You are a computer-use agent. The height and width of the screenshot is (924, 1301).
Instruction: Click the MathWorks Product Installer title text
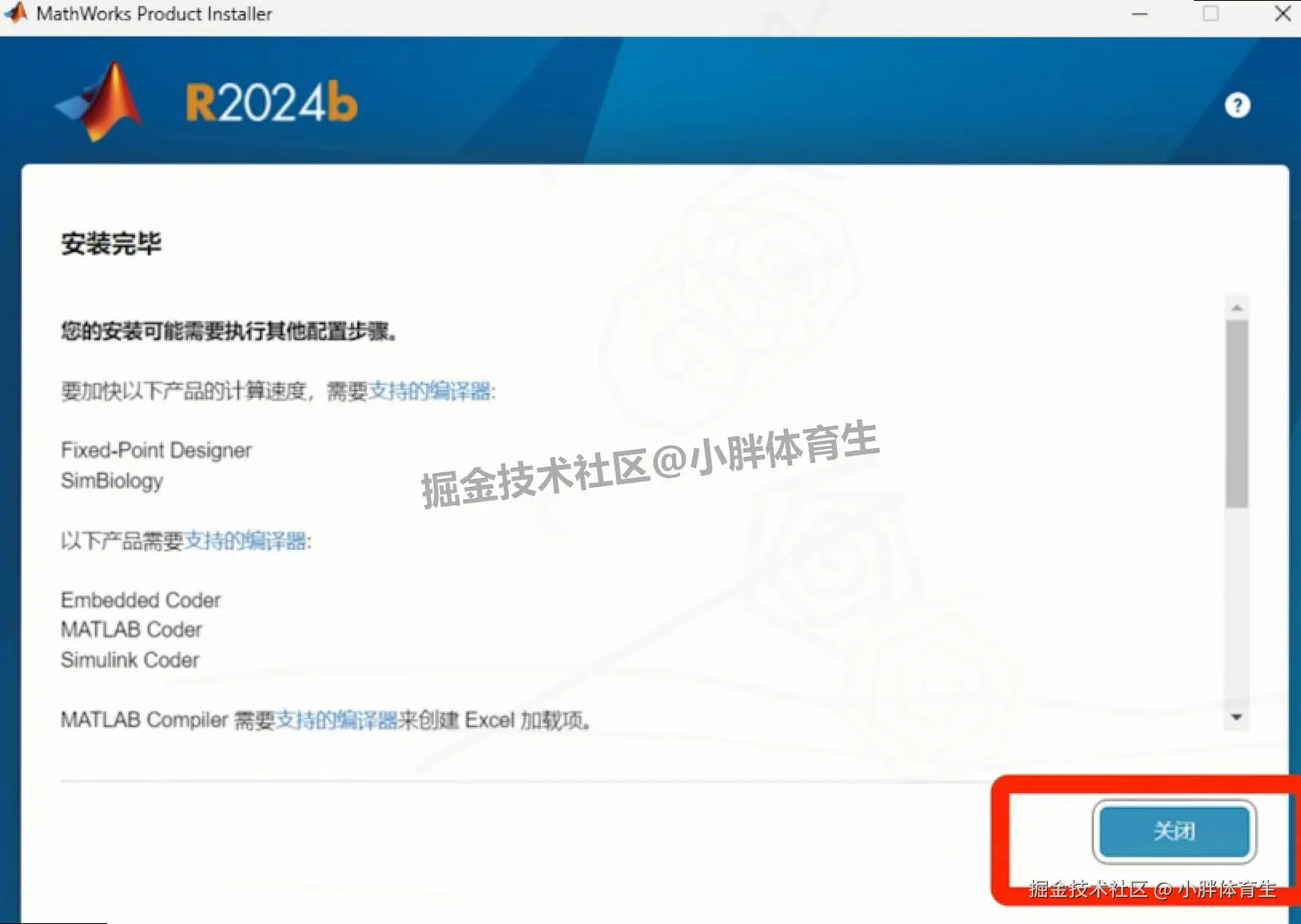[x=154, y=13]
